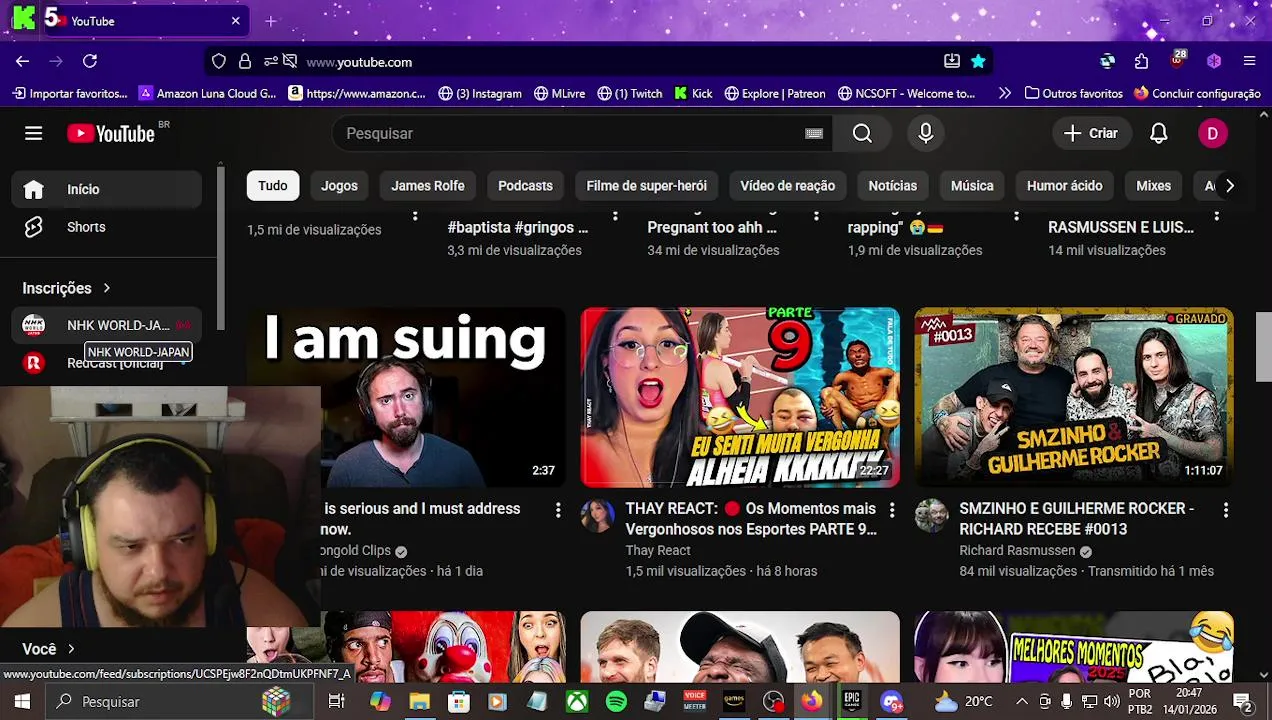Image resolution: width=1272 pixels, height=720 pixels.
Task: Open more options for Asmongold Clips video
Action: pyautogui.click(x=558, y=510)
